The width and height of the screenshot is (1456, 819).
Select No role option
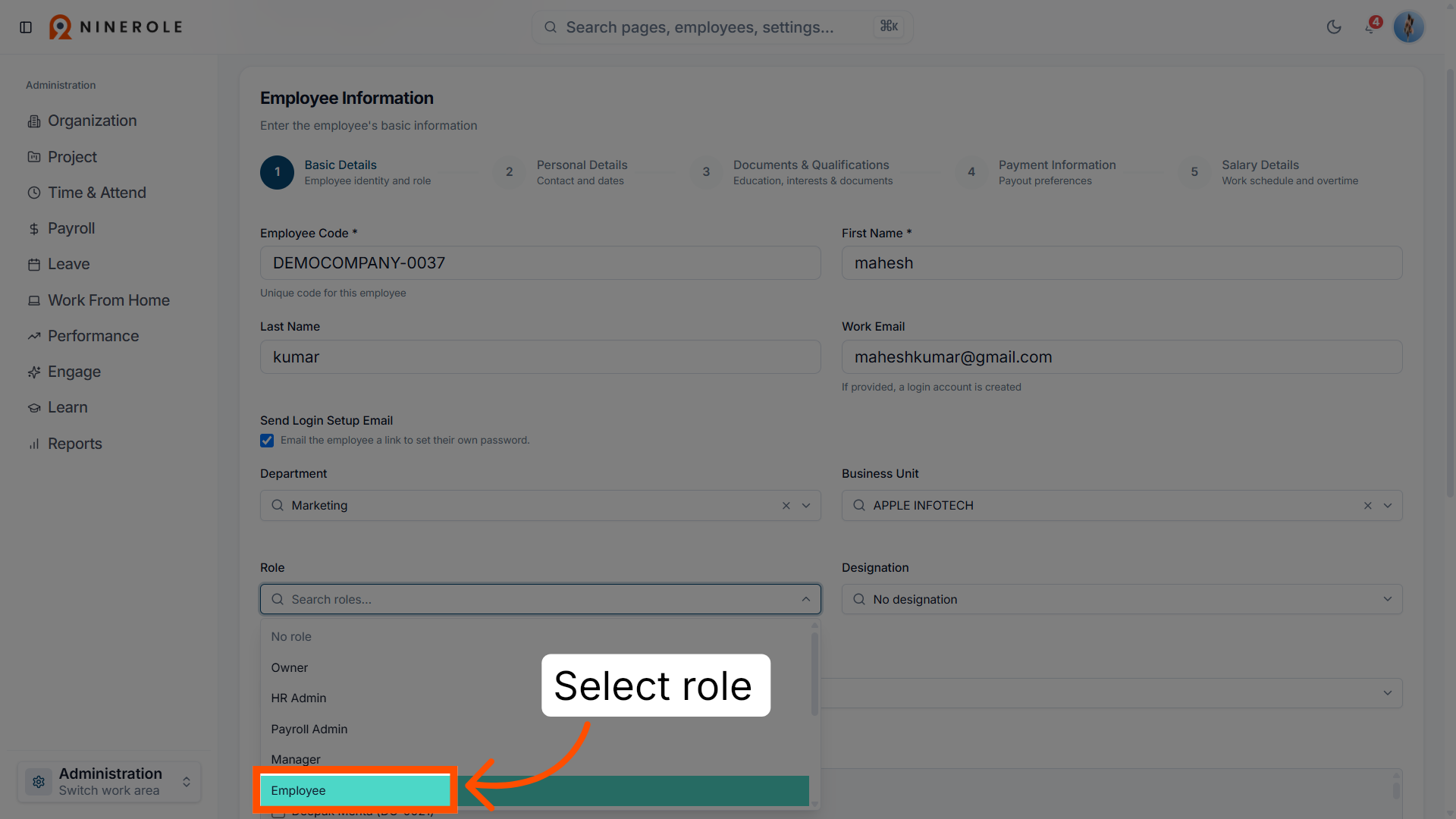535,637
